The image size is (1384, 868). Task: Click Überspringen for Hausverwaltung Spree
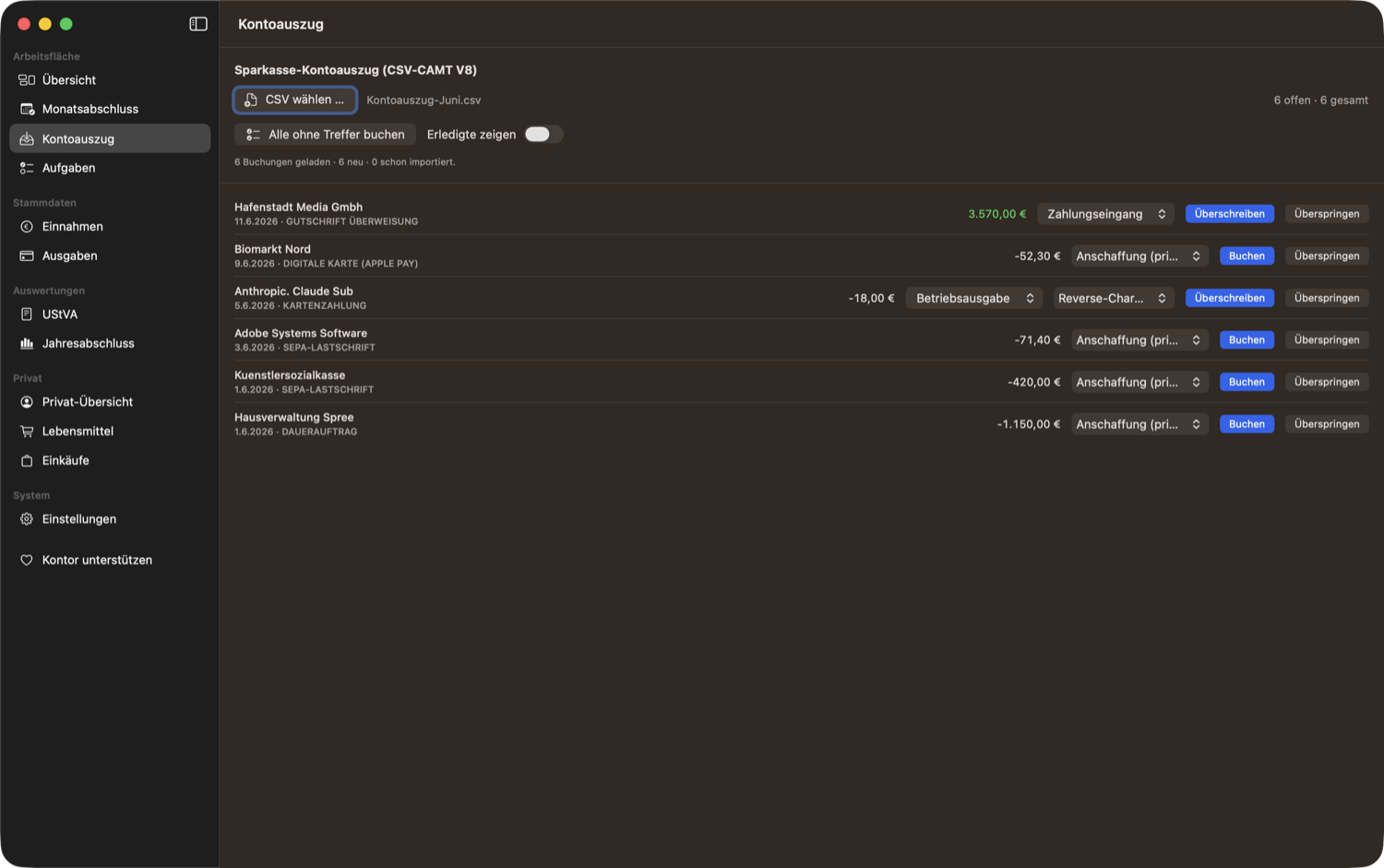point(1327,424)
